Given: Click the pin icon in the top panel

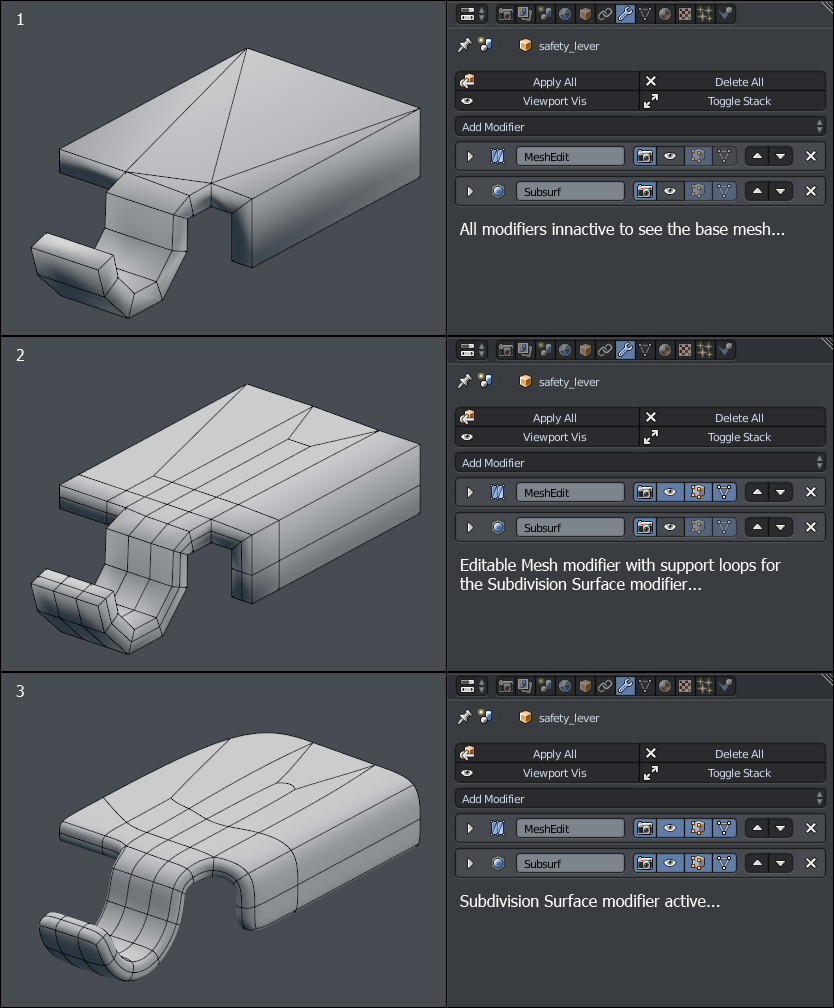Looking at the screenshot, I should [464, 45].
